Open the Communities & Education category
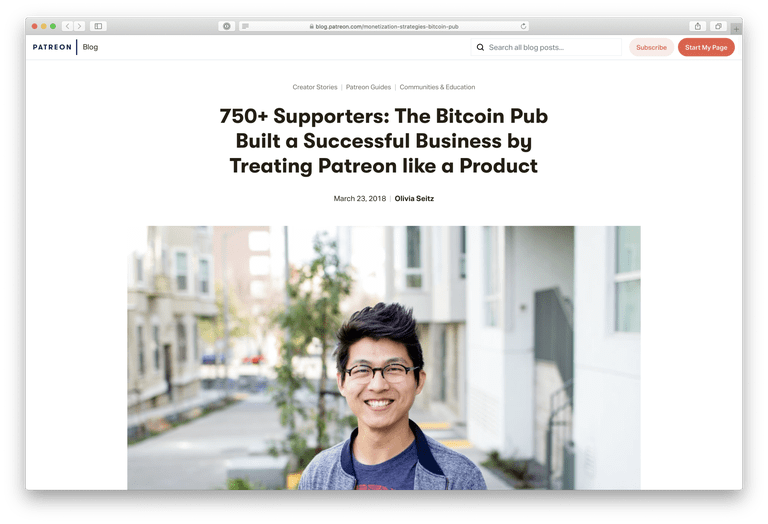 pos(437,87)
